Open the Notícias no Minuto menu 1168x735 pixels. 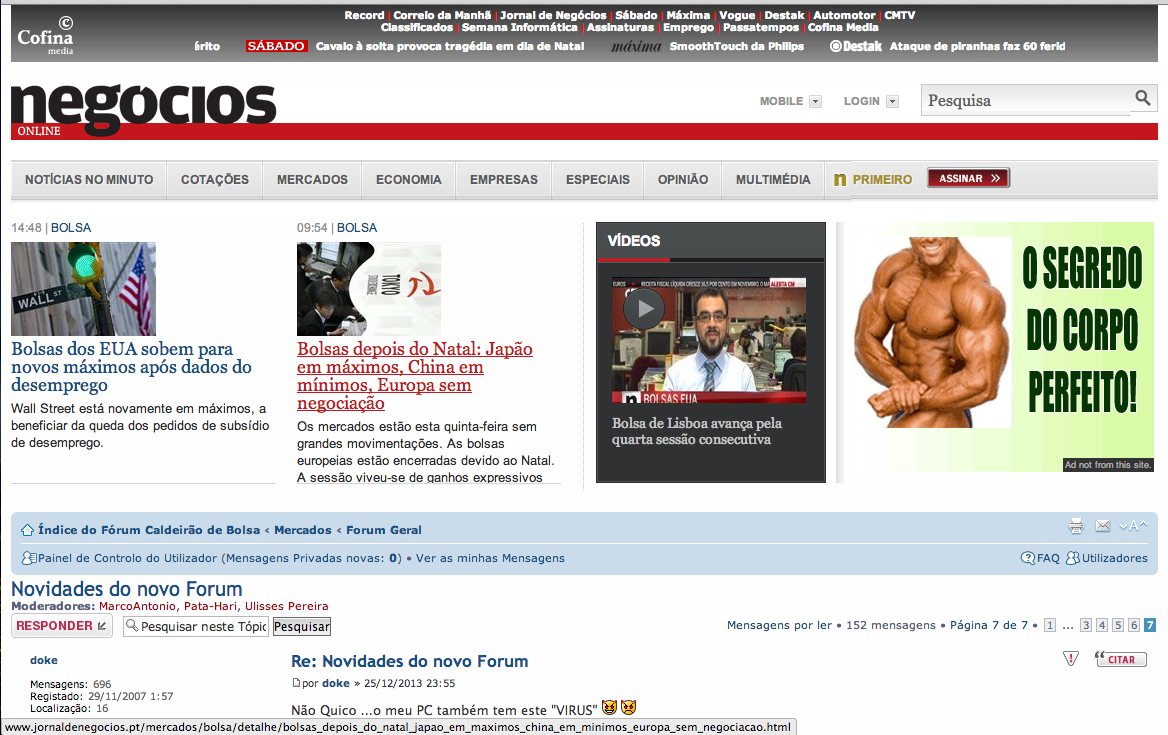tap(89, 179)
